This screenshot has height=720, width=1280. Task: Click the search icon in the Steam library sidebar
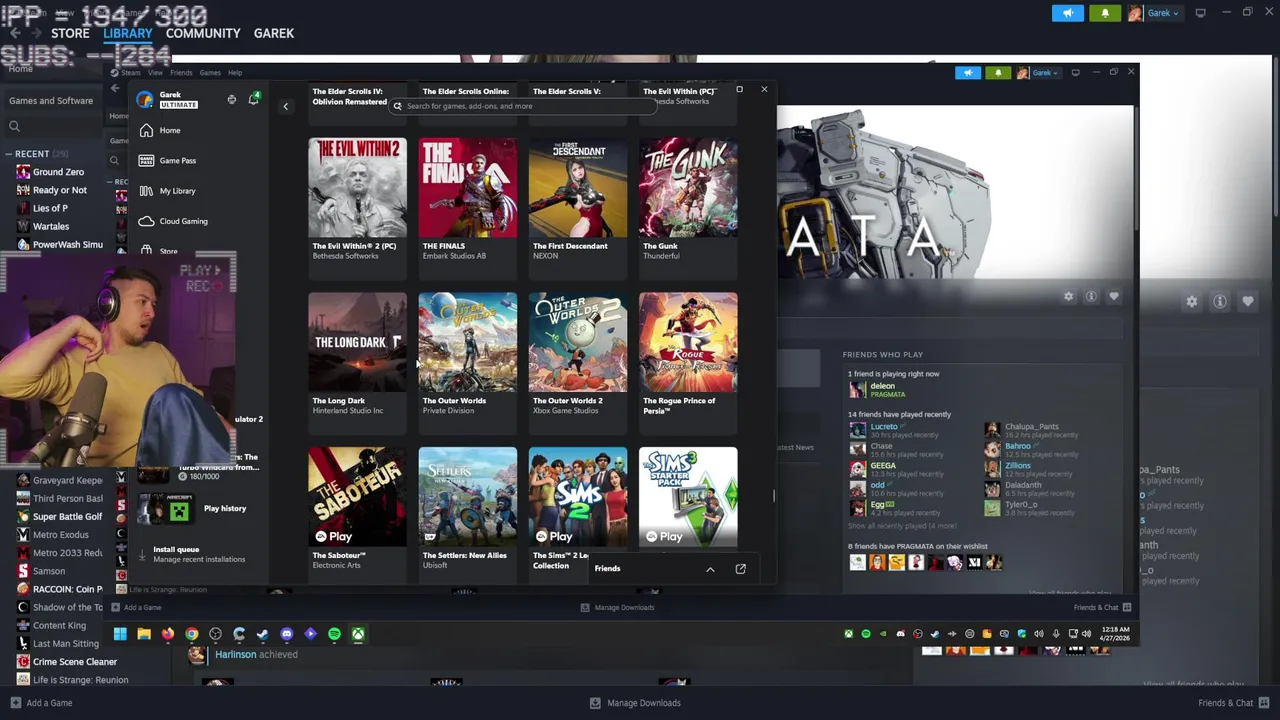(x=14, y=126)
